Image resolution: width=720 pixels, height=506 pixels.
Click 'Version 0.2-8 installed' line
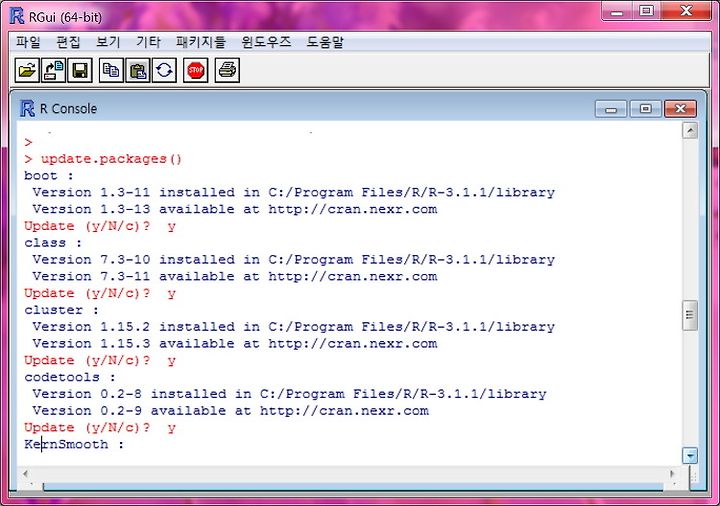(289, 394)
